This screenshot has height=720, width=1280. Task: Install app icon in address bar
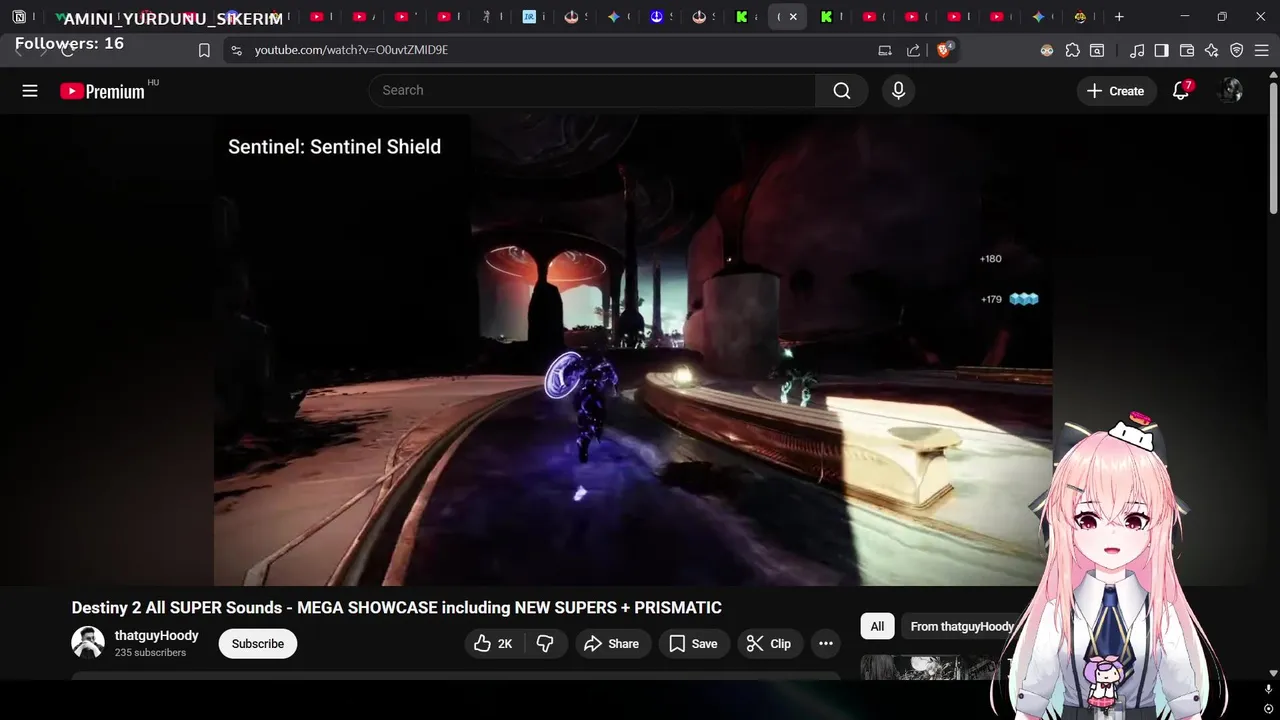885,50
